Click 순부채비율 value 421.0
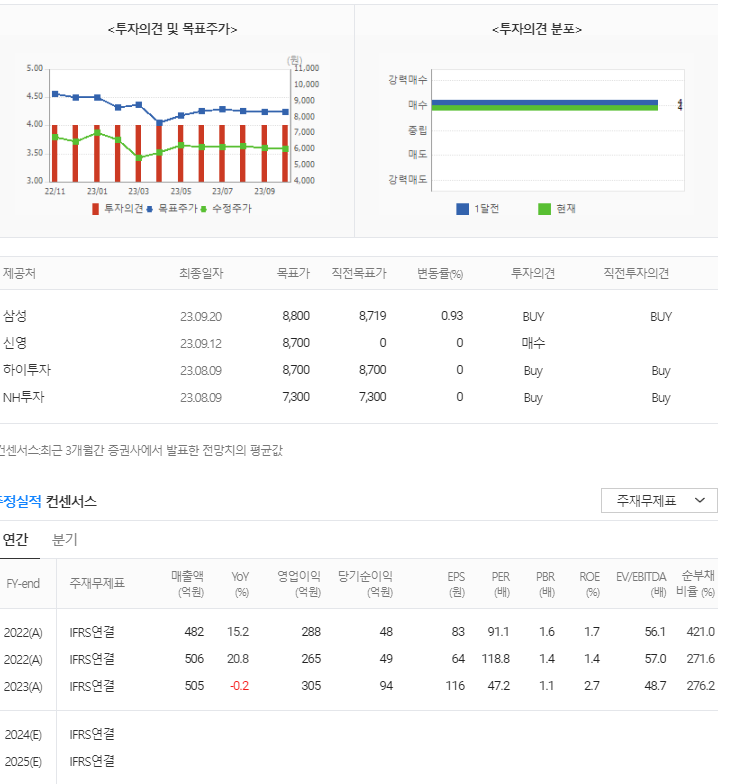This screenshot has width=736, height=784. [x=700, y=632]
